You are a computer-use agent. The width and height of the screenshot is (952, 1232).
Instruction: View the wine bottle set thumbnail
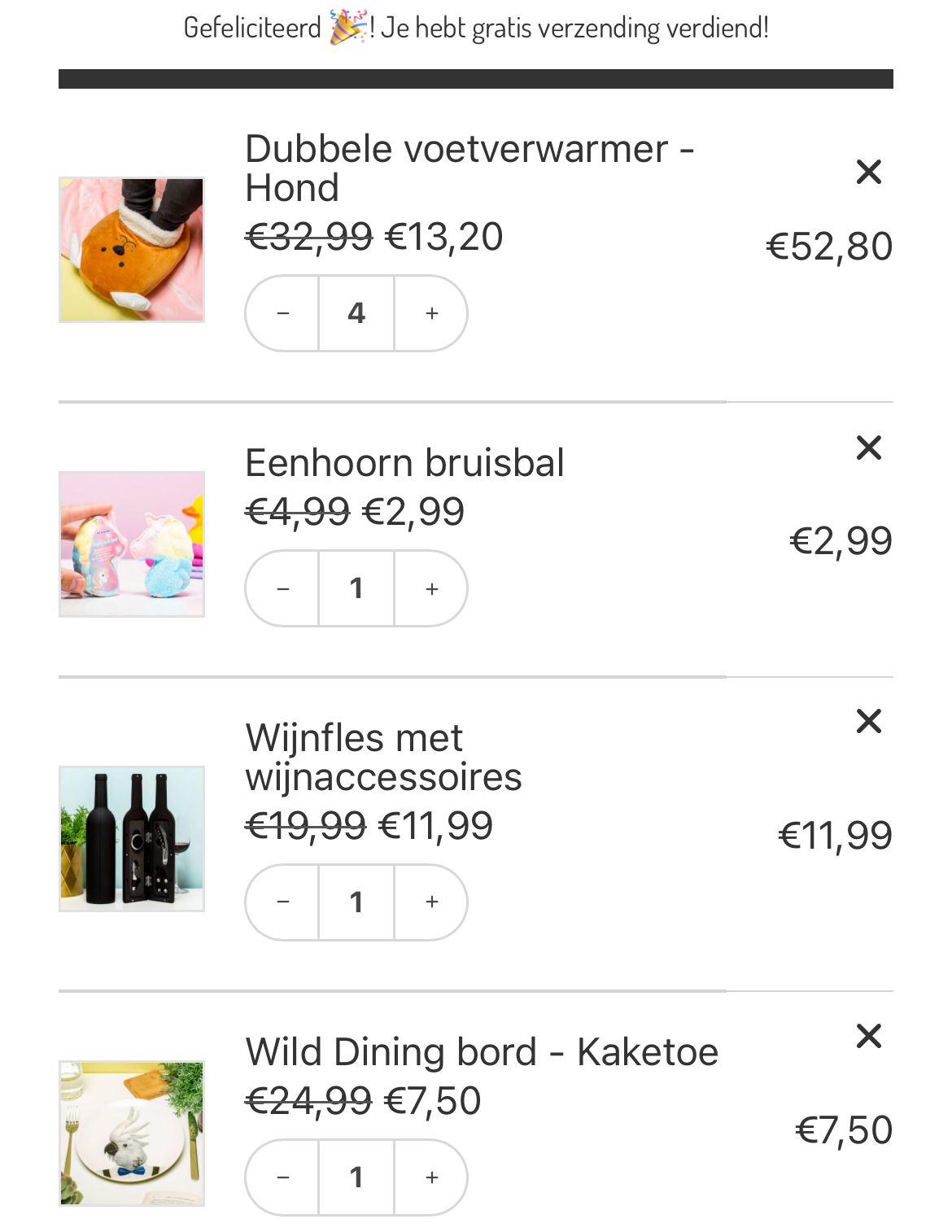[132, 839]
